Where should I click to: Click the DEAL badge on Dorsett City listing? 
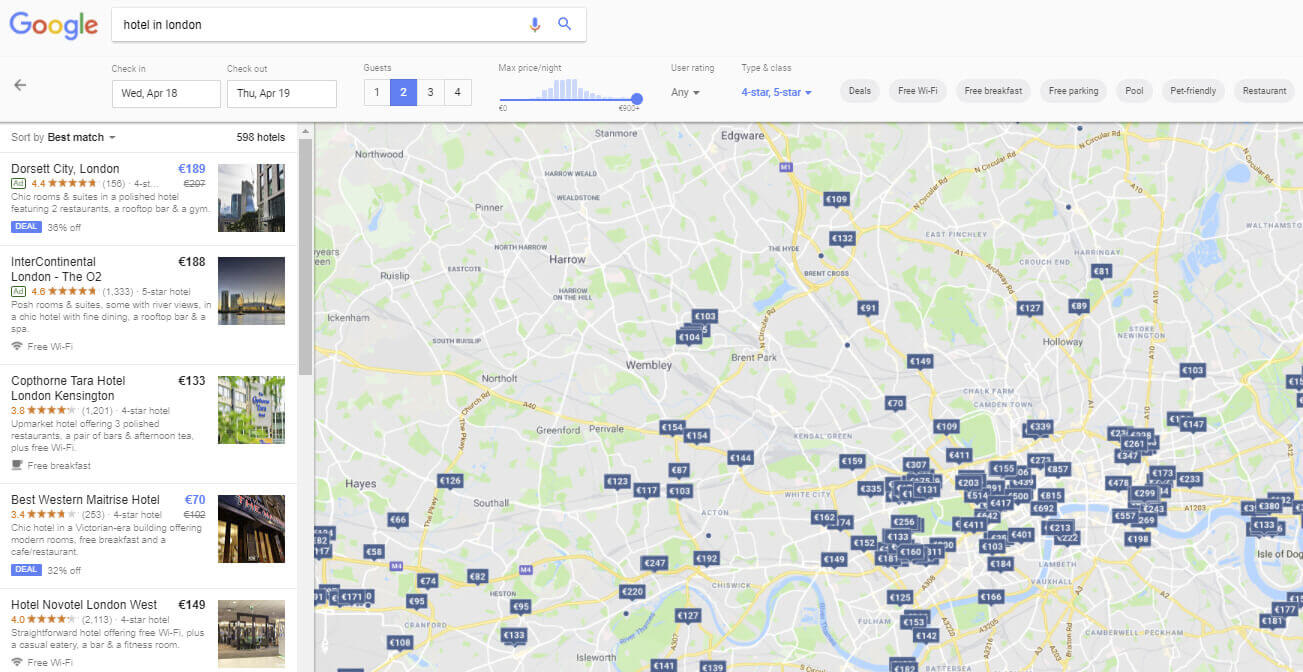click(x=25, y=226)
